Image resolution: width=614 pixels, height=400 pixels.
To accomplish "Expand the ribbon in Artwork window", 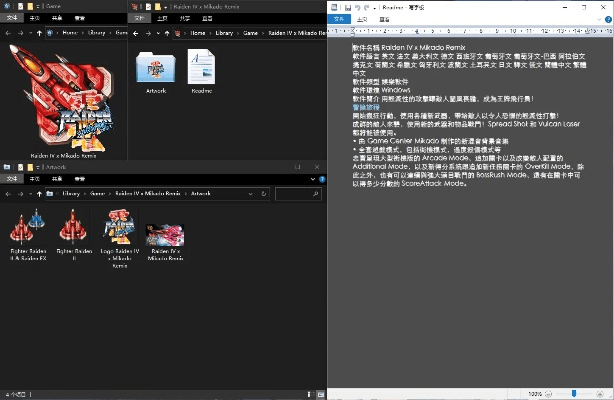I will 312,179.
